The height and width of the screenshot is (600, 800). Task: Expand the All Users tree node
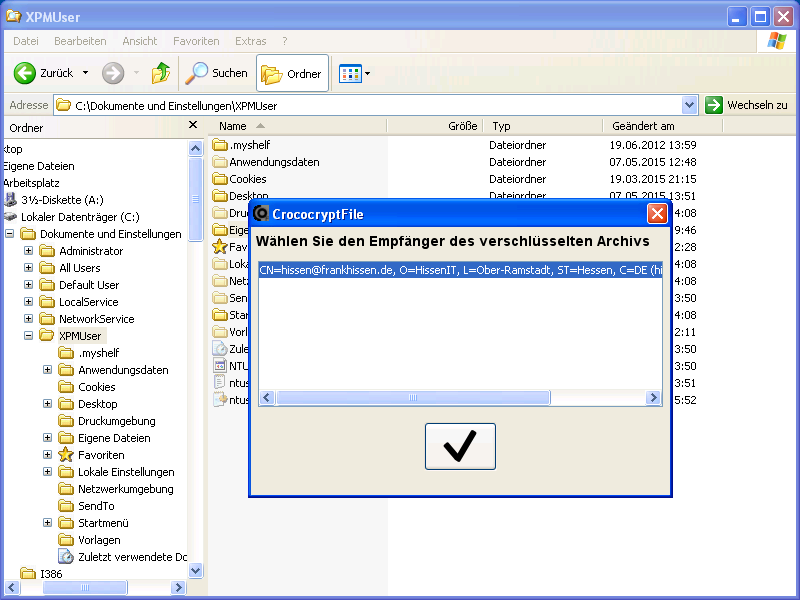click(x=29, y=268)
